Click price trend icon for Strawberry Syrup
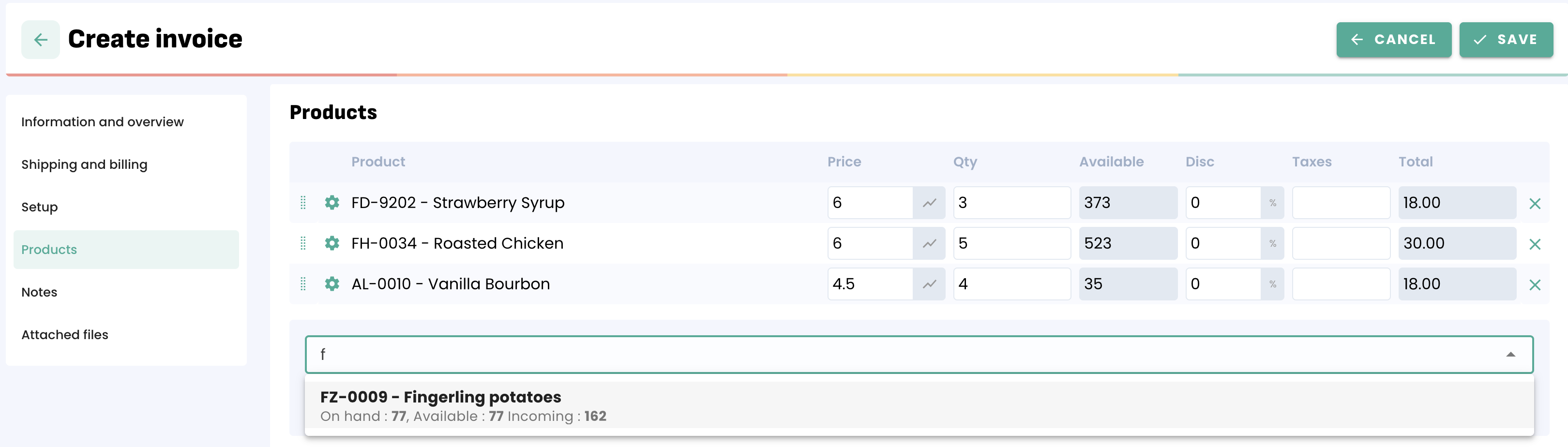Screen dimensions: 1568x447 929,203
